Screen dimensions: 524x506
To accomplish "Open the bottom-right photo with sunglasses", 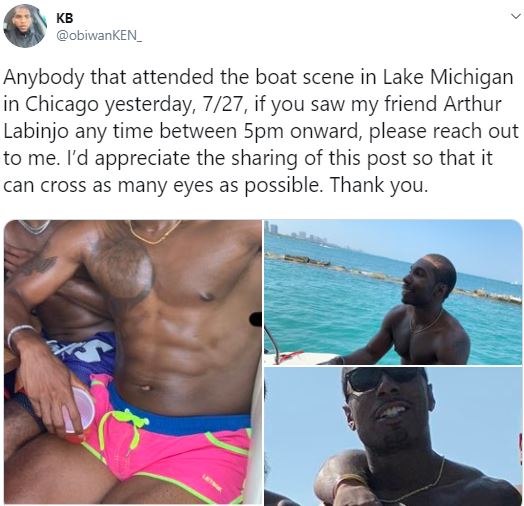I will (x=393, y=435).
